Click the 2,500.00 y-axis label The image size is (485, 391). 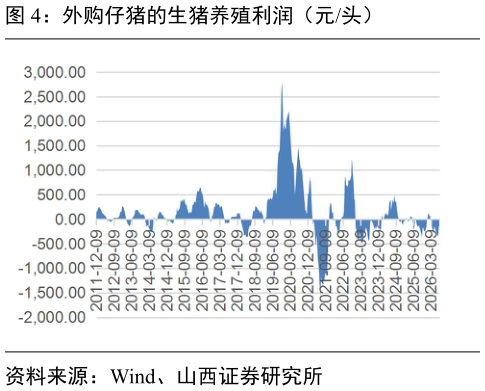pyautogui.click(x=55, y=97)
